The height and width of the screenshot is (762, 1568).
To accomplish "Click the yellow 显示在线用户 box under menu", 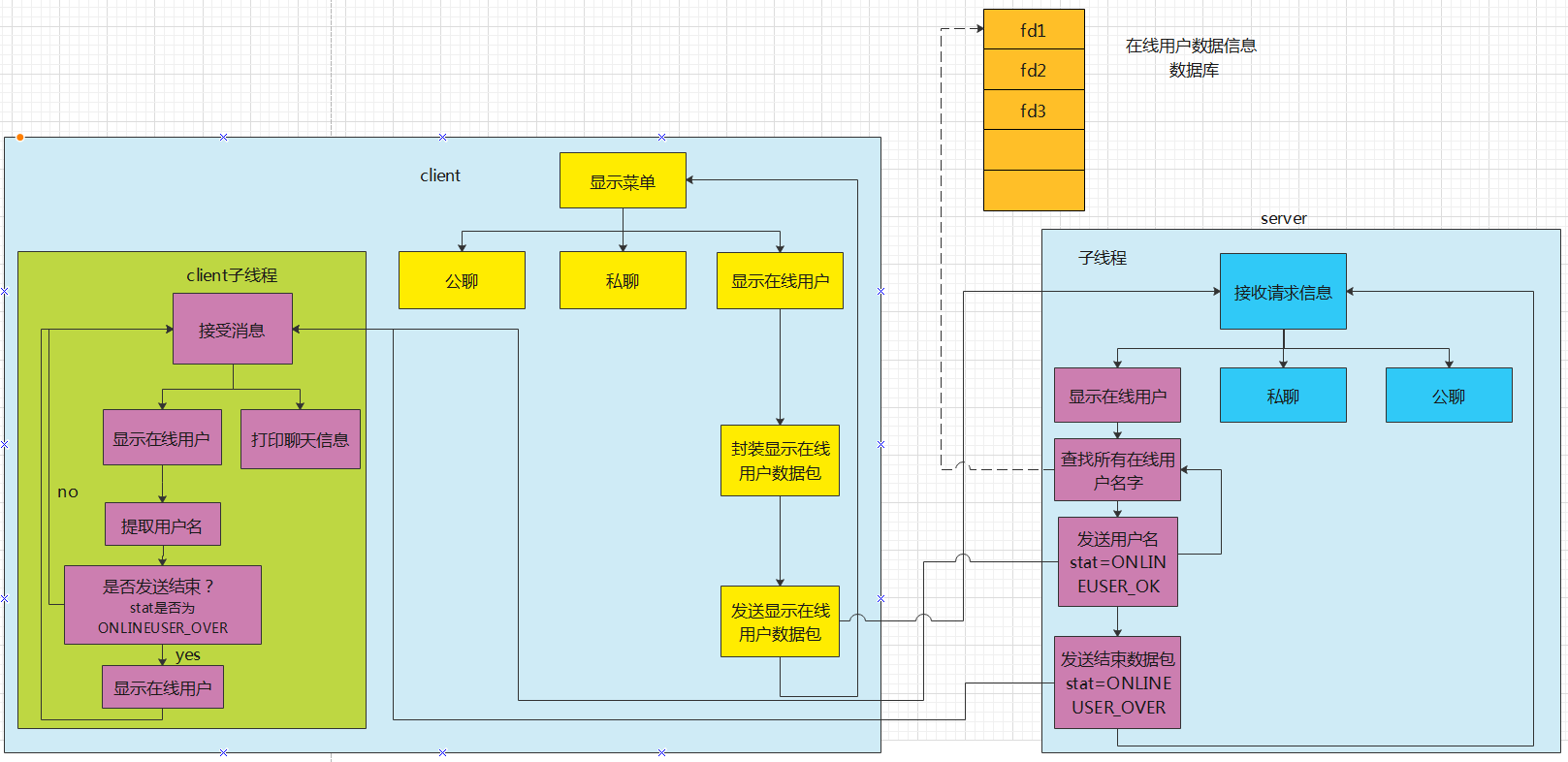I will (780, 280).
